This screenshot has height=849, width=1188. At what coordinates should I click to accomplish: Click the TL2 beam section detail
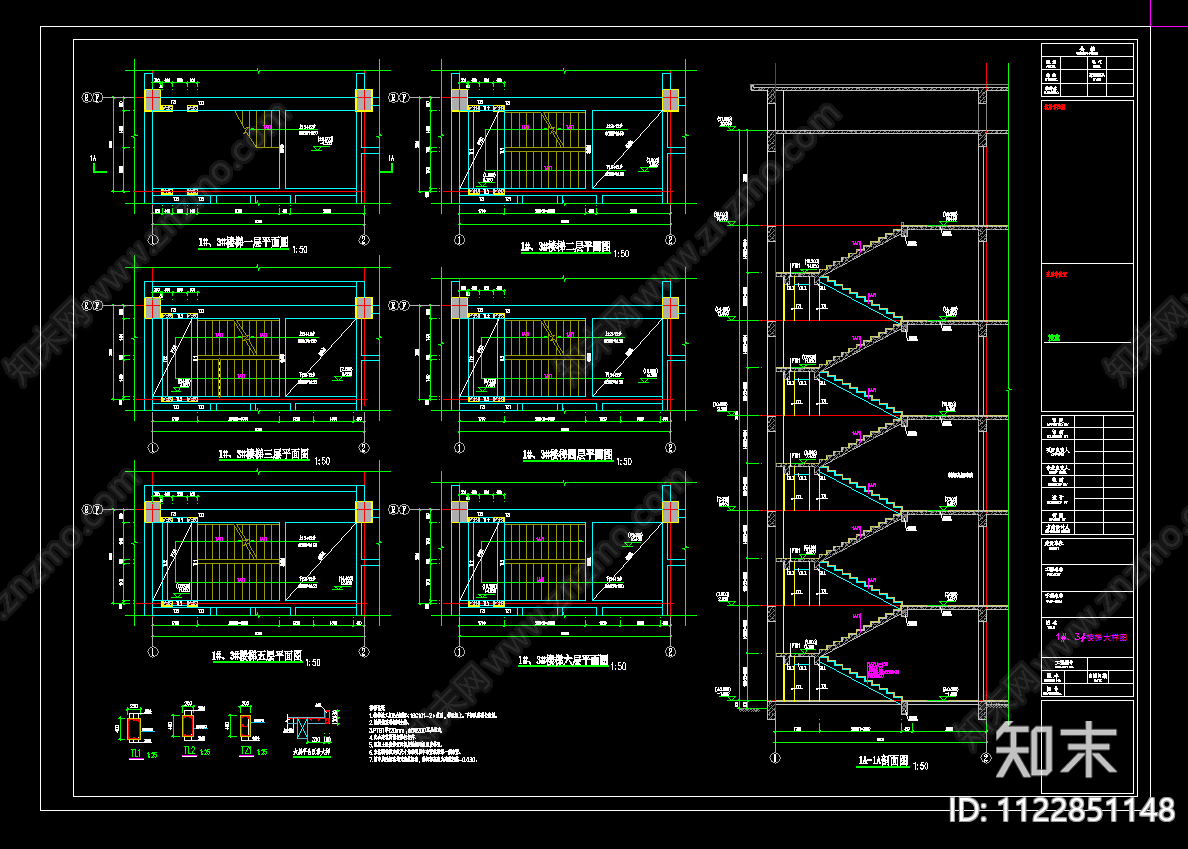click(187, 726)
